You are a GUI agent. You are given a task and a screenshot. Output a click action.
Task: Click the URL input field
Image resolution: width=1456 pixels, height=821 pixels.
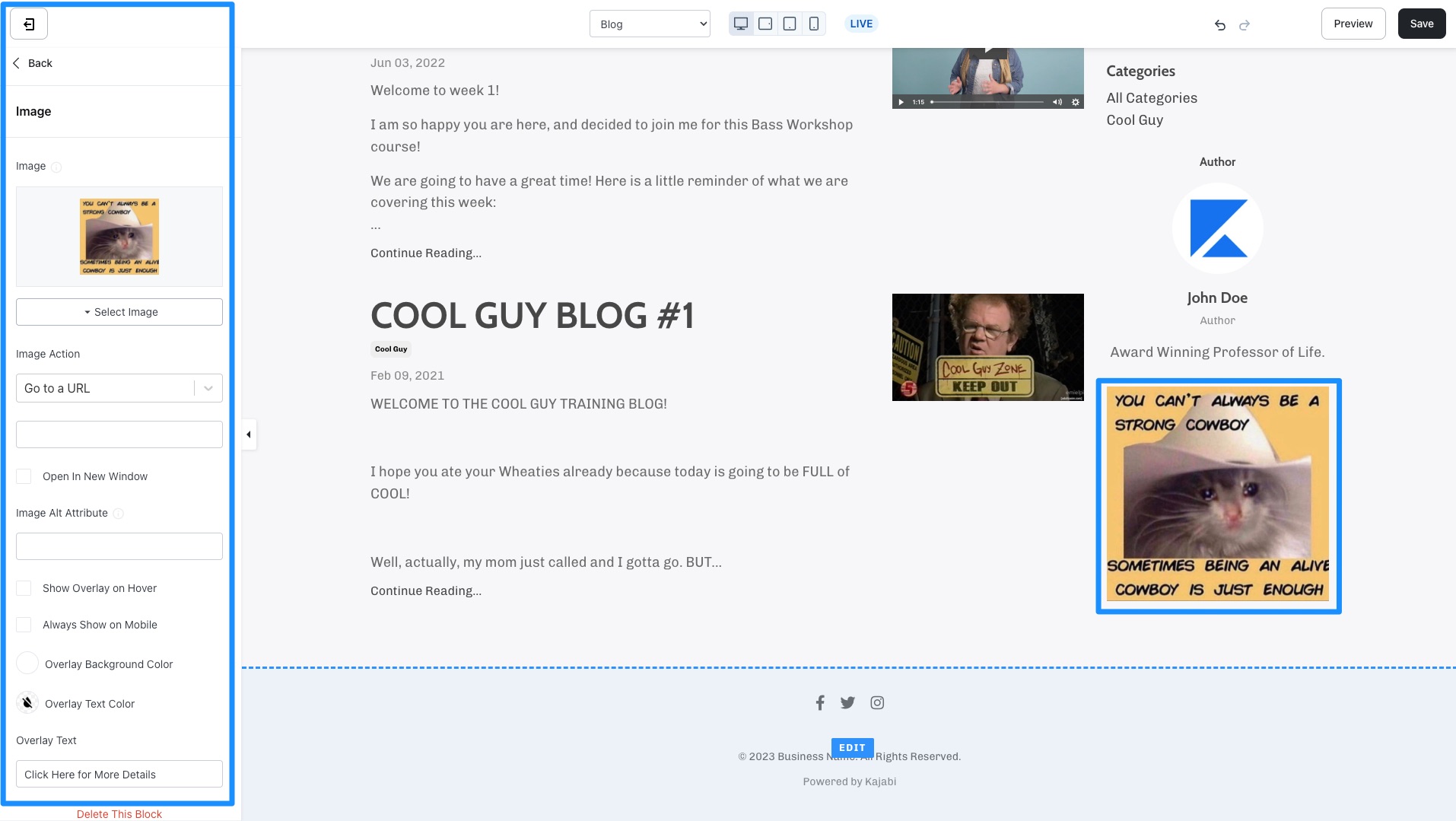(119, 434)
